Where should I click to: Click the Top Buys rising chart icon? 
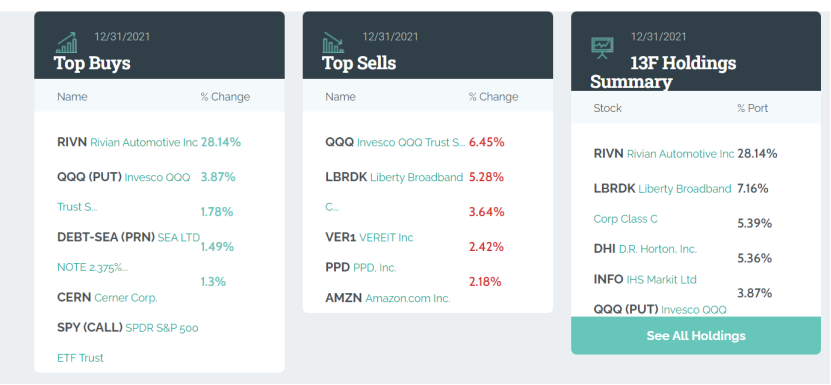click(x=67, y=42)
